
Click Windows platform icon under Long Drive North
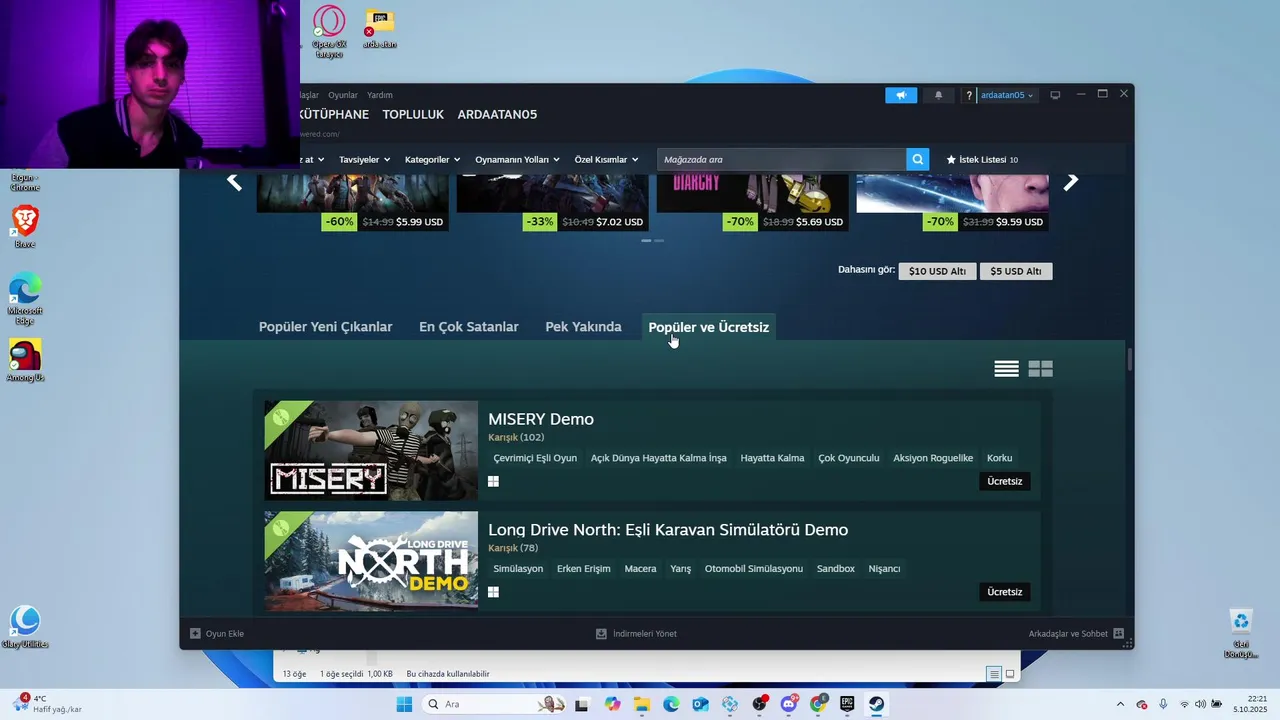[493, 592]
